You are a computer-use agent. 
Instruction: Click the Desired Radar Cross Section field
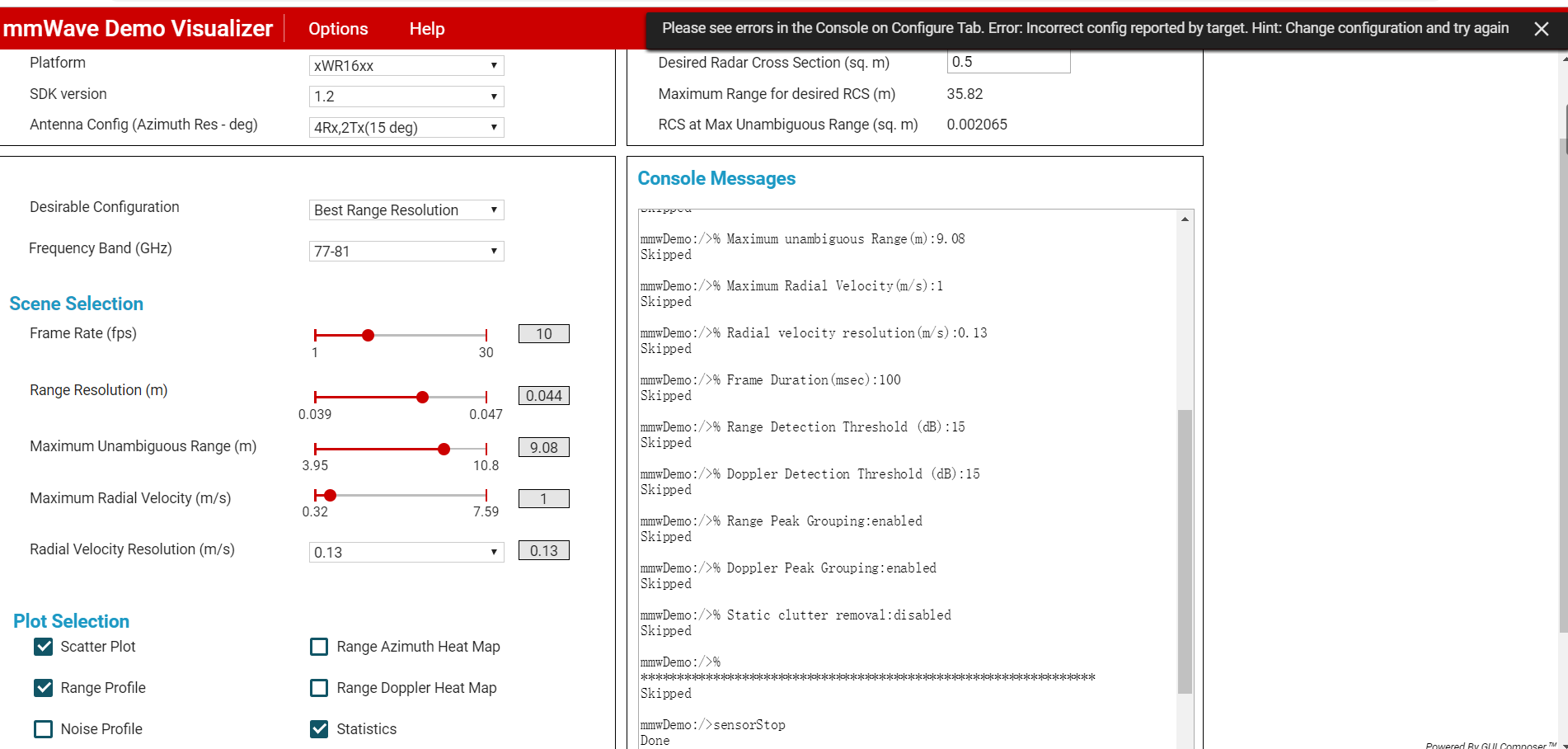click(1009, 62)
